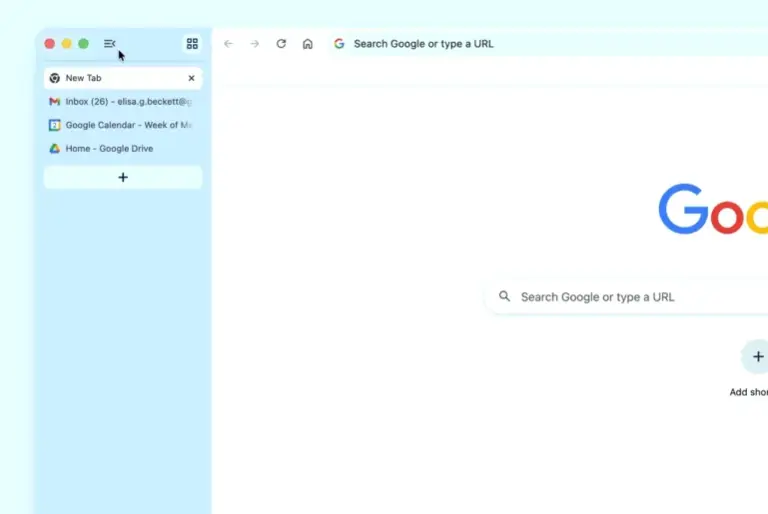Viewport: 768px width, 514px height.
Task: Click the Google logo
Action: (x=713, y=209)
